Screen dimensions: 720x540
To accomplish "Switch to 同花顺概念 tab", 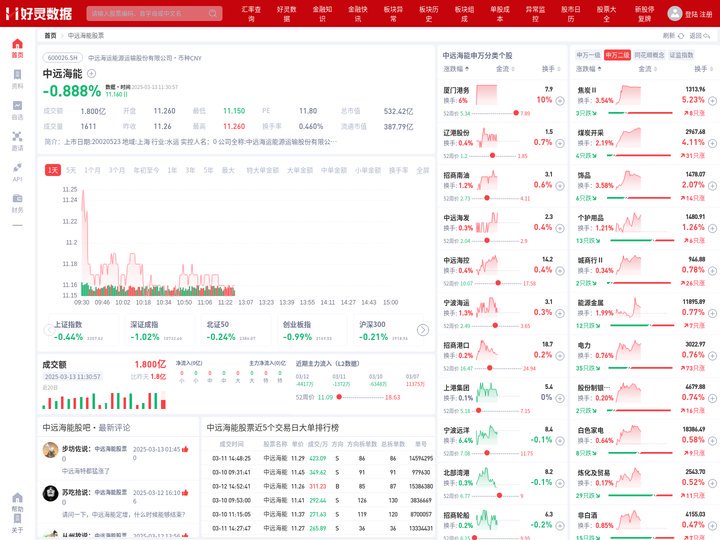I will click(649, 55).
